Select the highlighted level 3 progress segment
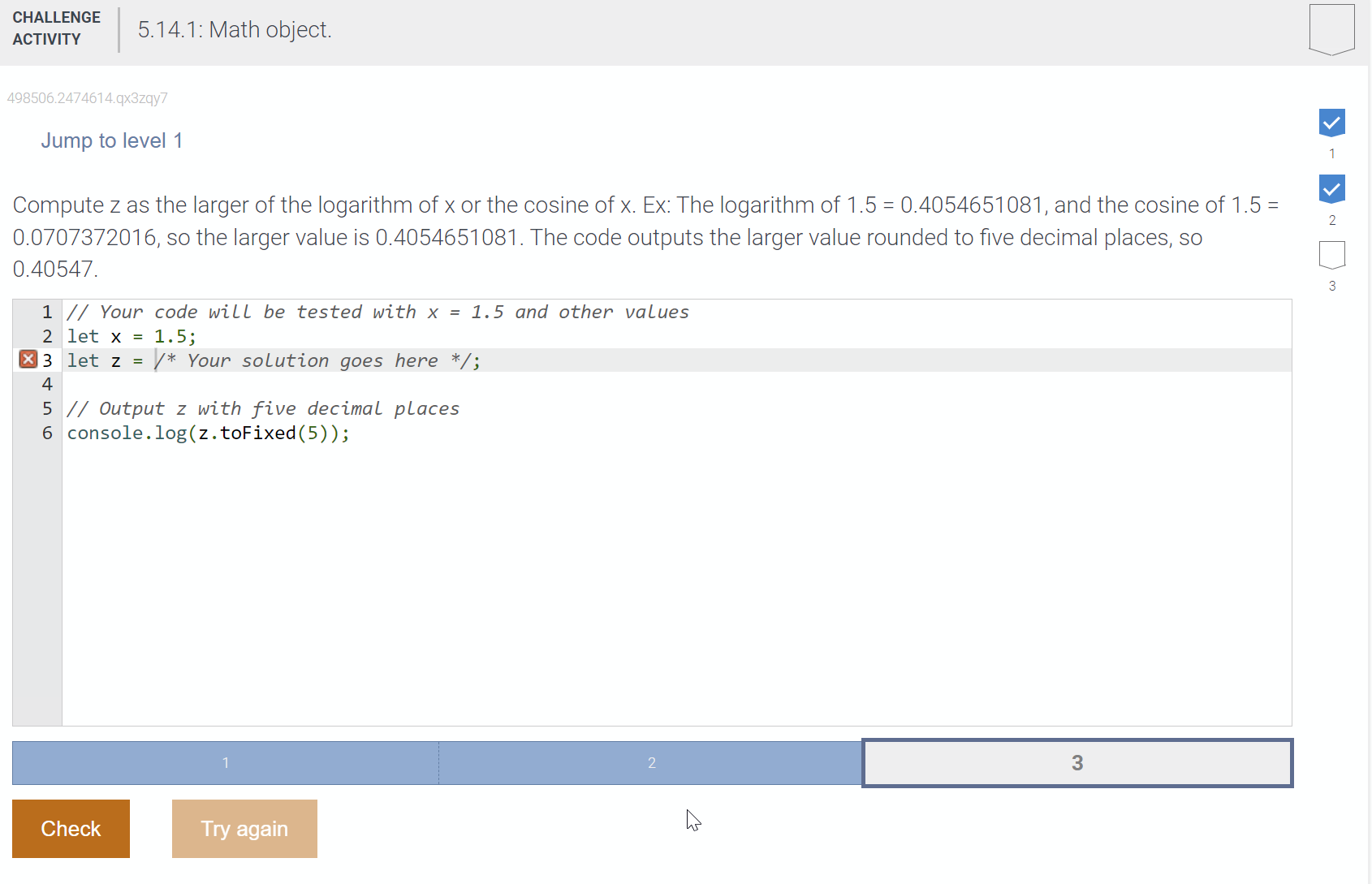Viewport: 1372px width, 884px height. (x=1077, y=763)
